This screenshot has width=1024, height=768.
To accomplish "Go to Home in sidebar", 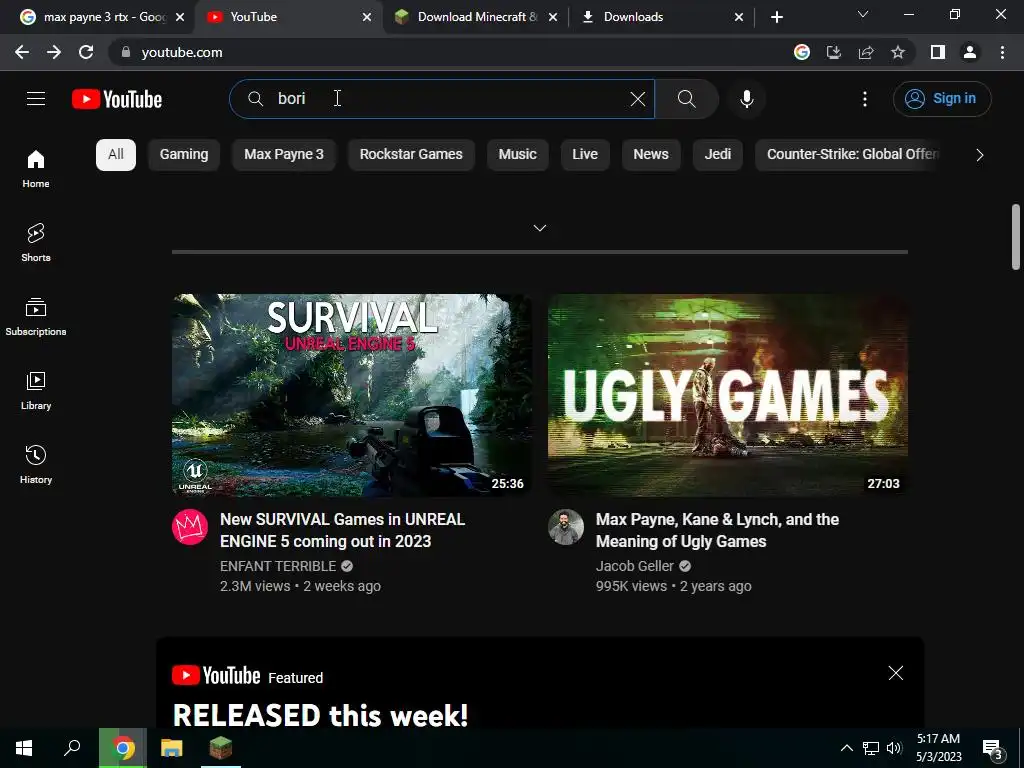I will 36,168.
